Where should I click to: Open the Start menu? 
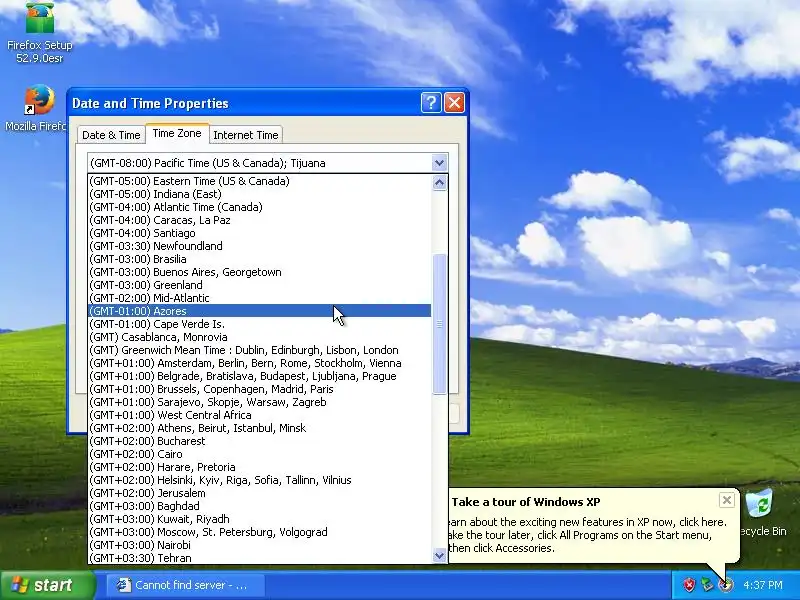pyautogui.click(x=48, y=585)
